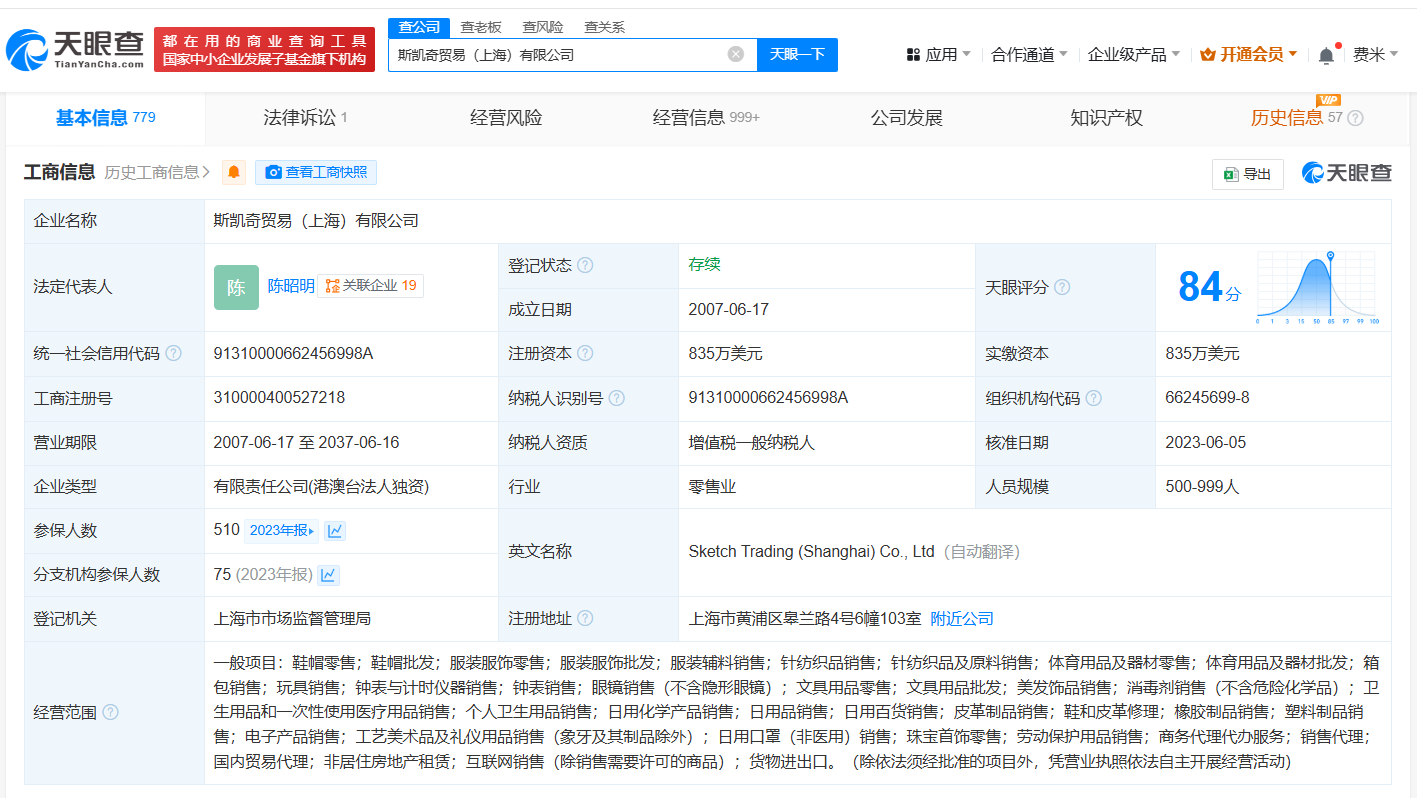Click the 存续 registration status text
This screenshot has height=798, width=1417.
point(704,265)
